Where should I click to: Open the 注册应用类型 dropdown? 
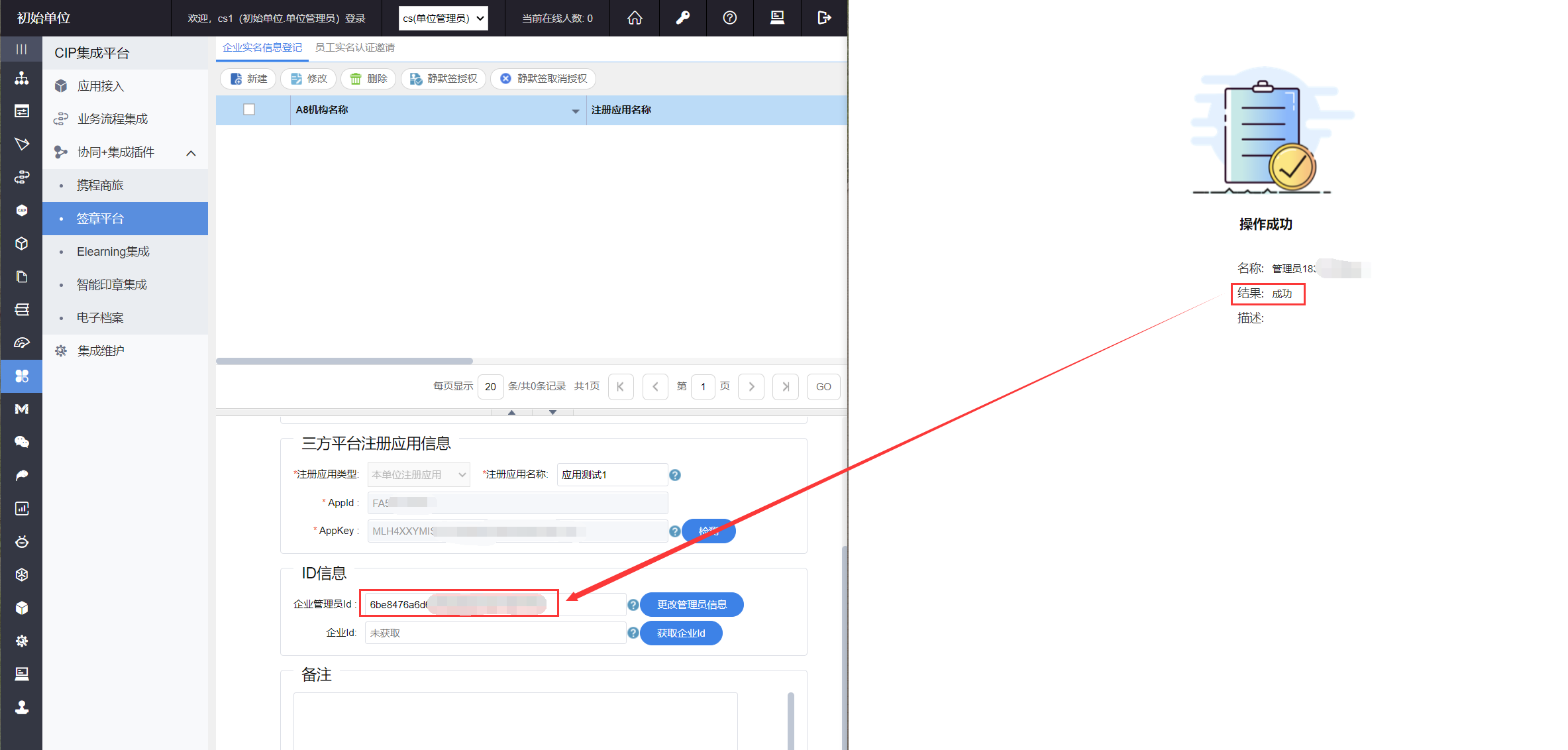(x=418, y=474)
